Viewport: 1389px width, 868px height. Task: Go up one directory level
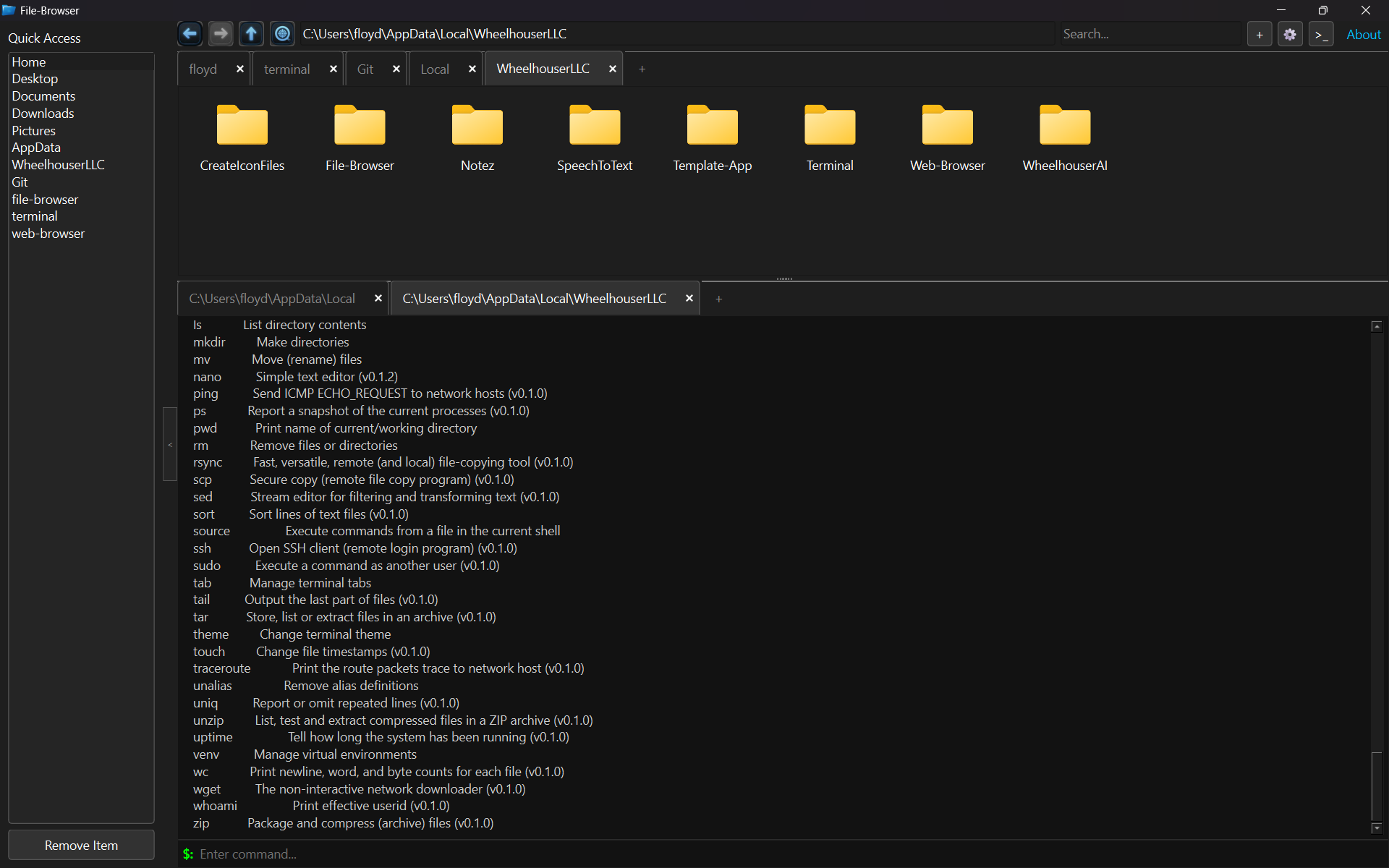point(251,33)
